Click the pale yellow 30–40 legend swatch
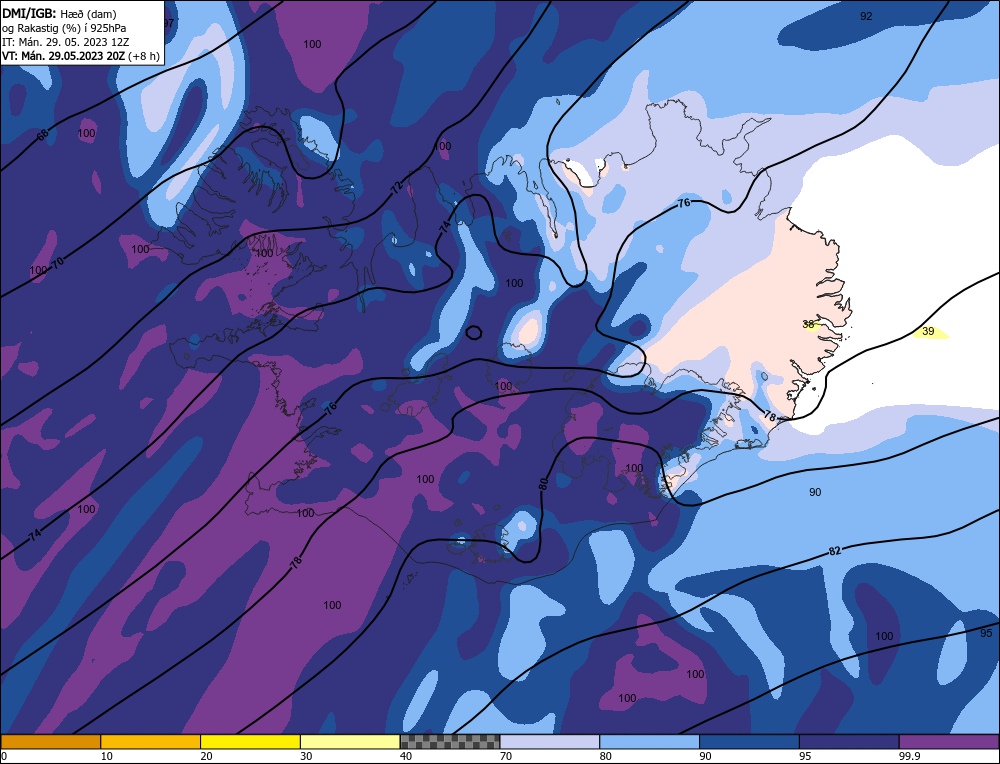1000x764 pixels. [350, 742]
